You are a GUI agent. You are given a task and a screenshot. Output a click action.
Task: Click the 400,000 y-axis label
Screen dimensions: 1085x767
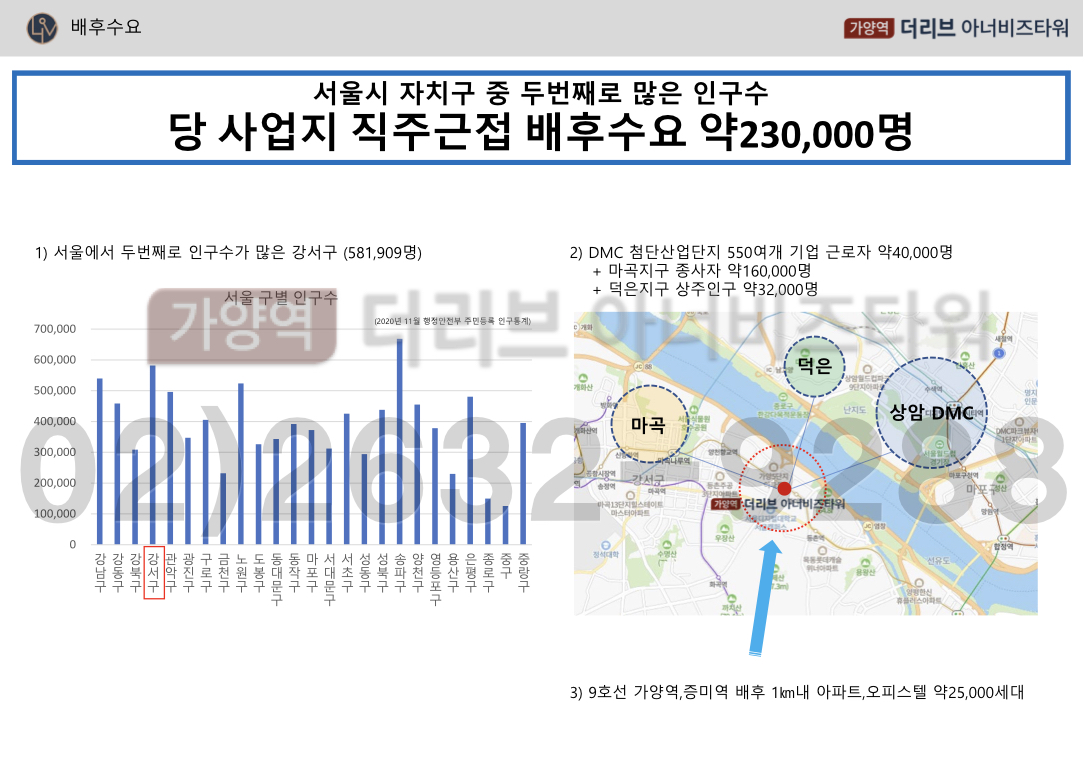(x=55, y=422)
